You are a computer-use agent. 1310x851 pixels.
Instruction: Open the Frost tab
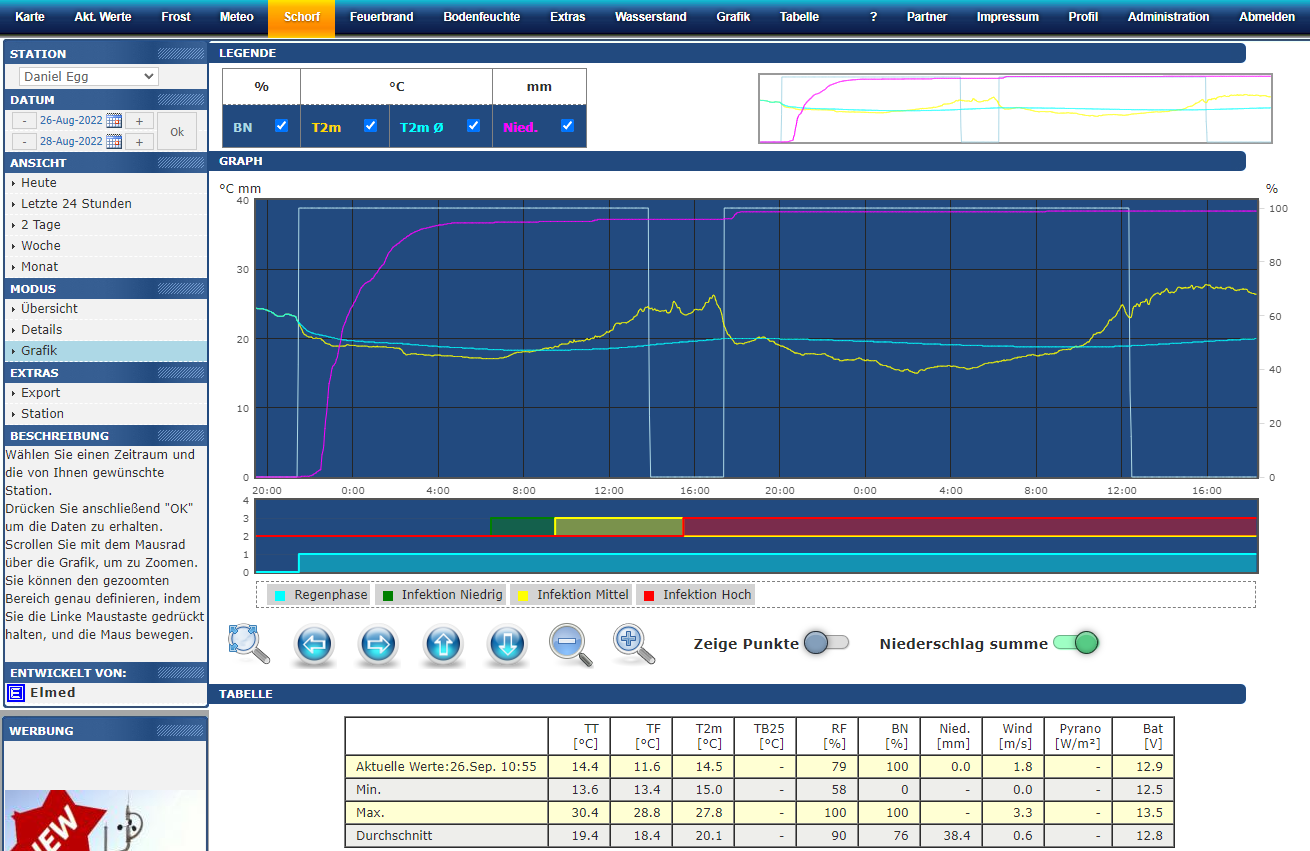(x=176, y=17)
